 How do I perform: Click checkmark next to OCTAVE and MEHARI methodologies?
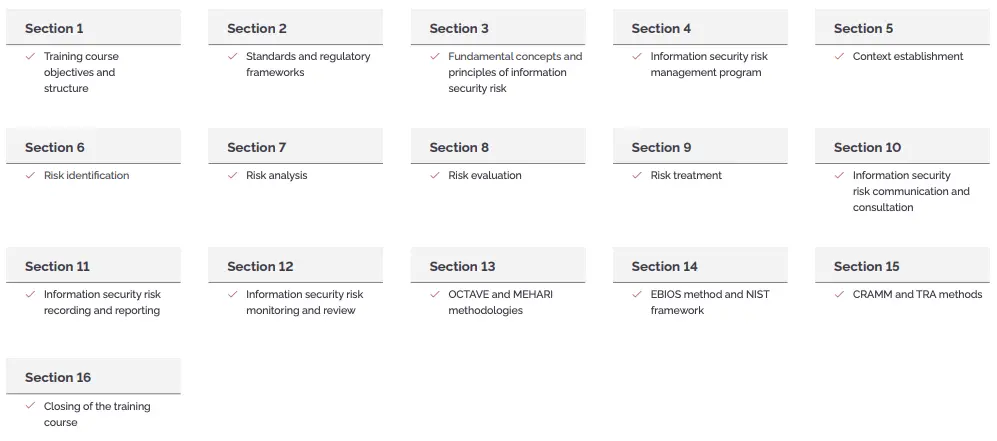pos(434,294)
